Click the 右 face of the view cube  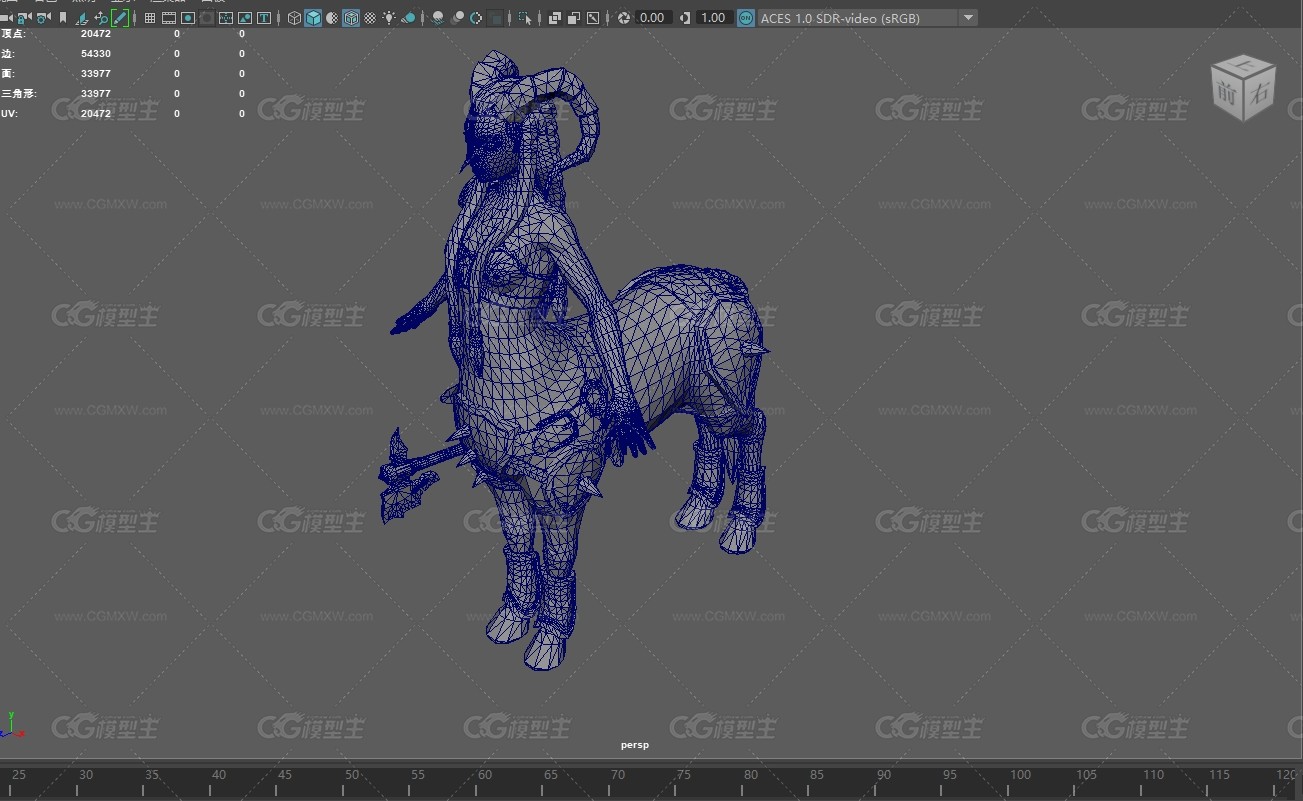tap(1258, 92)
